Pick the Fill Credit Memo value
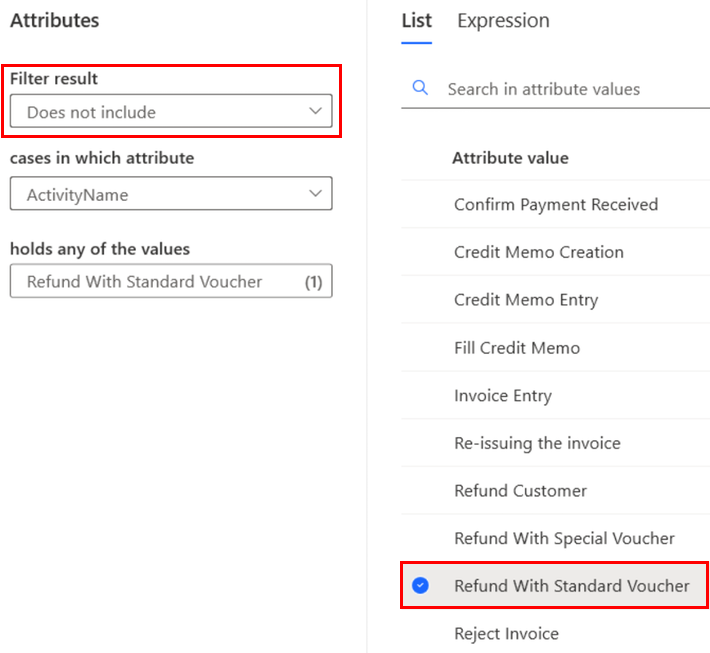This screenshot has width=710, height=653. (517, 348)
